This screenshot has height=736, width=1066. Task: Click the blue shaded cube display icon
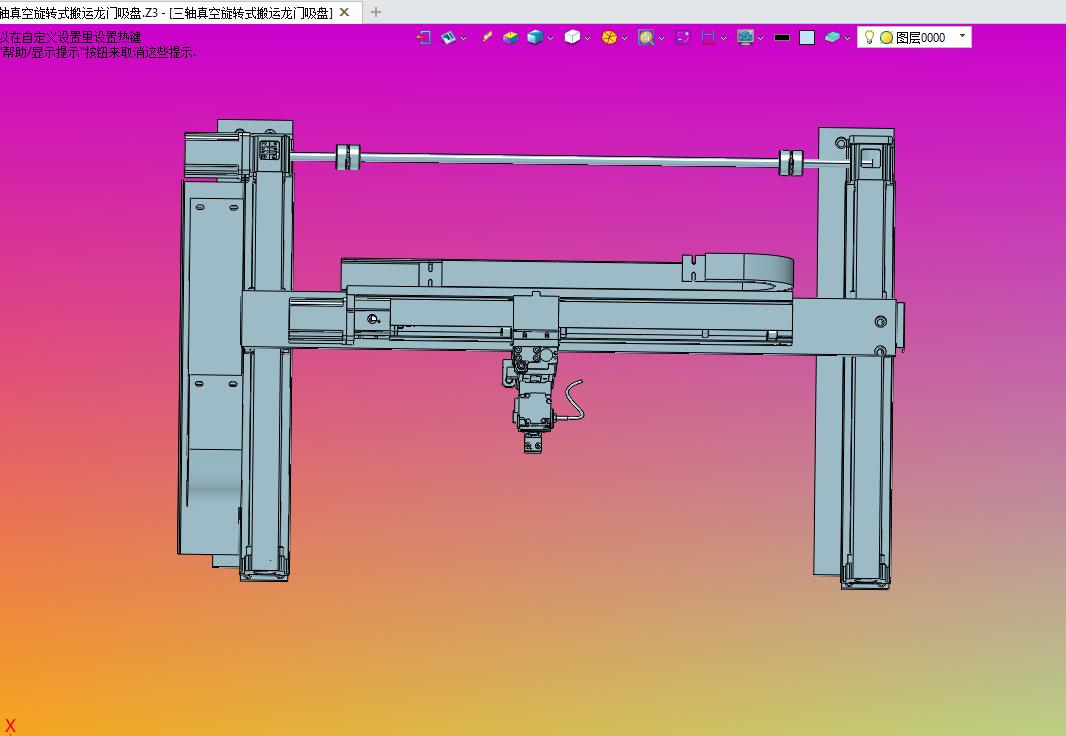tap(535, 37)
